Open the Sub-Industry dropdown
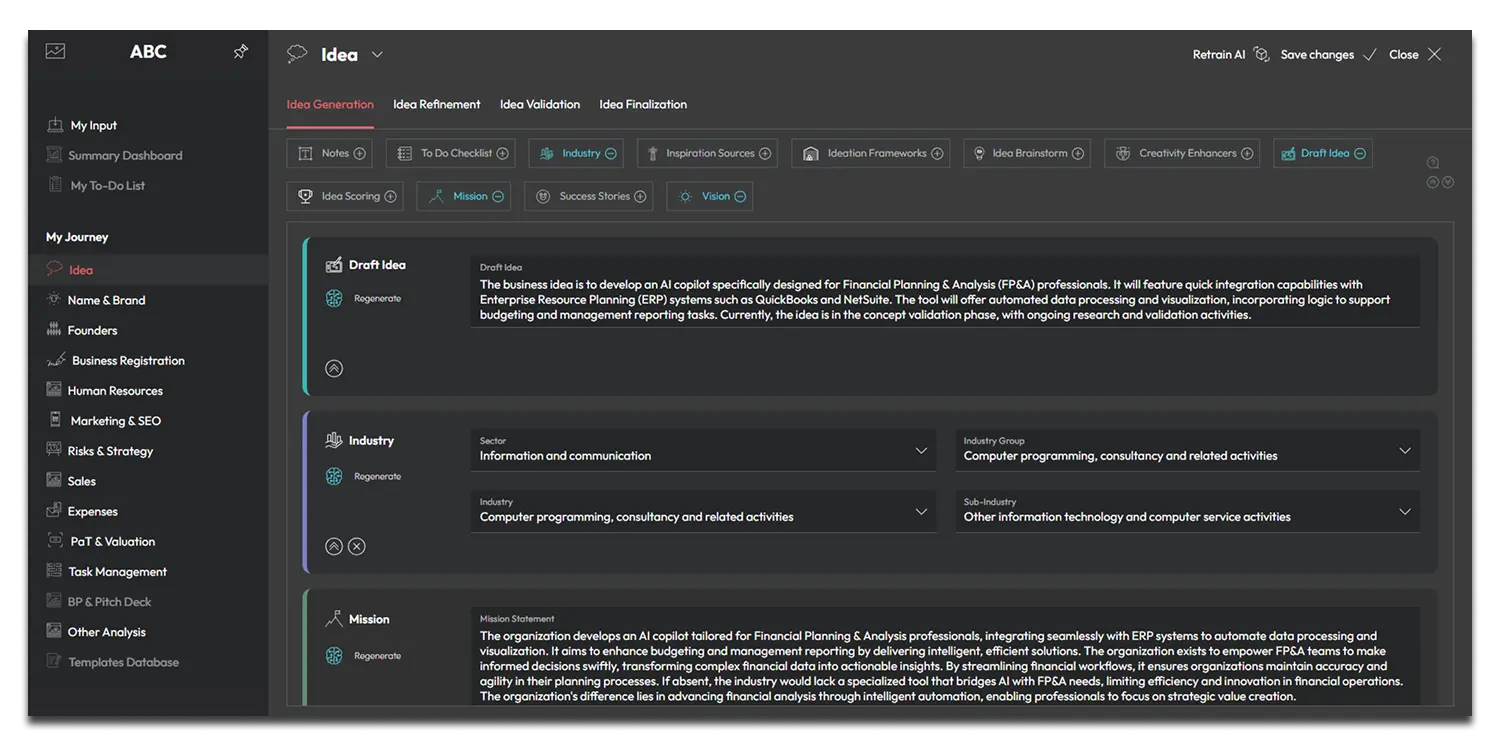1500x744 pixels. tap(1404, 512)
